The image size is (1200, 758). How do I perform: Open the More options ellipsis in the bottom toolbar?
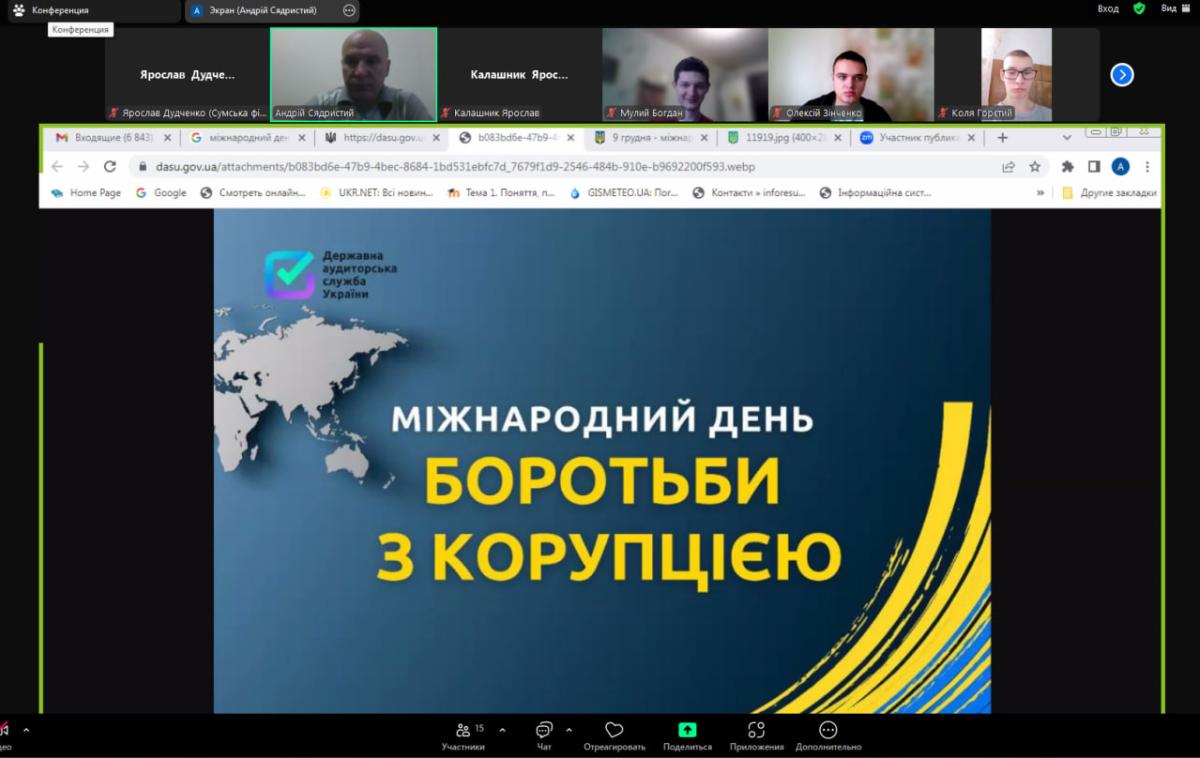pos(828,735)
